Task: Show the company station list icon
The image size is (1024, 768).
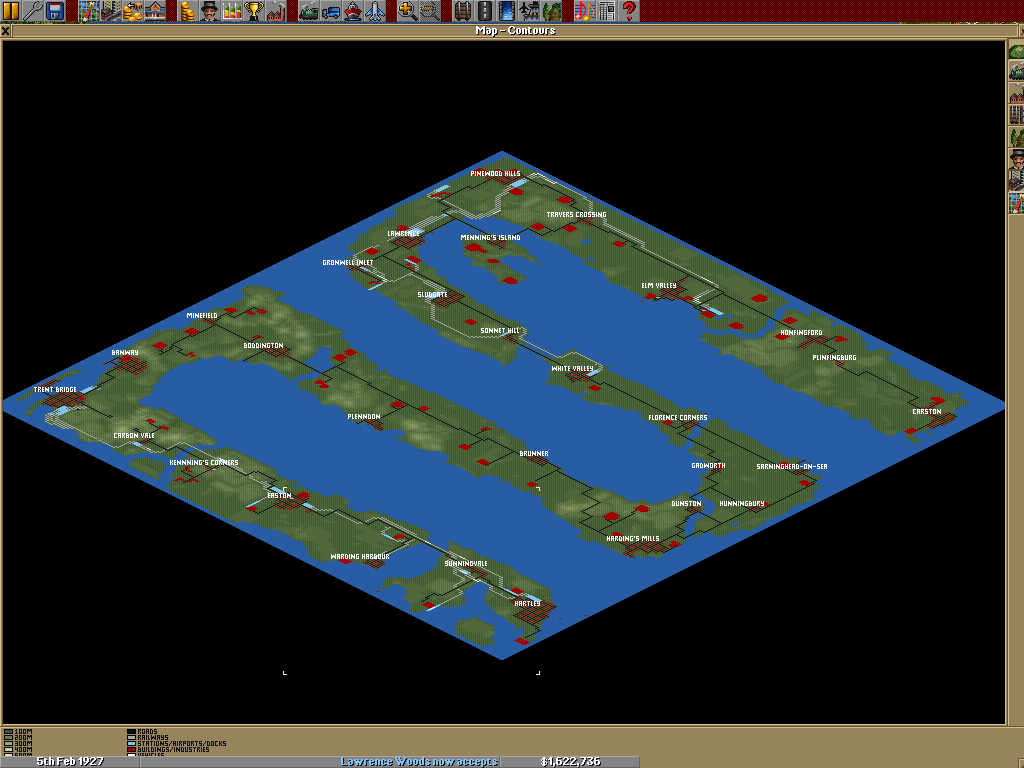Action: click(x=155, y=10)
